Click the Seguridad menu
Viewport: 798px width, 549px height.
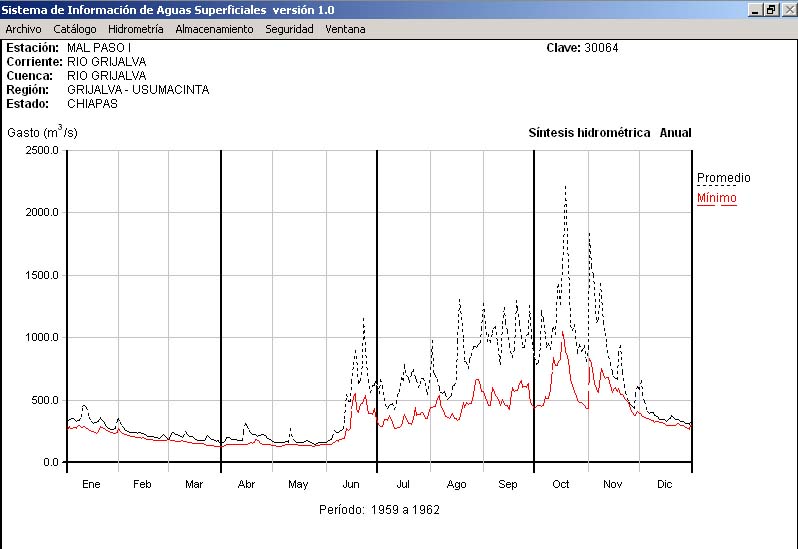coord(289,29)
